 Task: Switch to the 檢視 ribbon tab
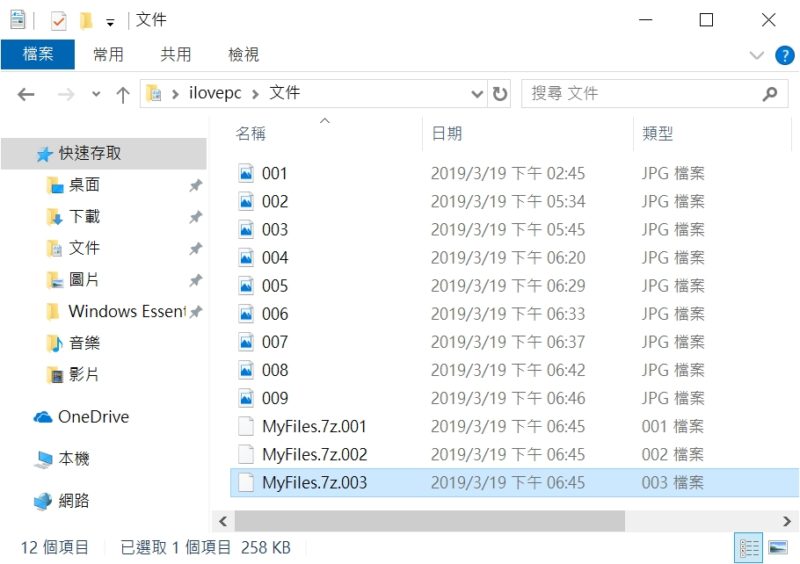pos(243,54)
